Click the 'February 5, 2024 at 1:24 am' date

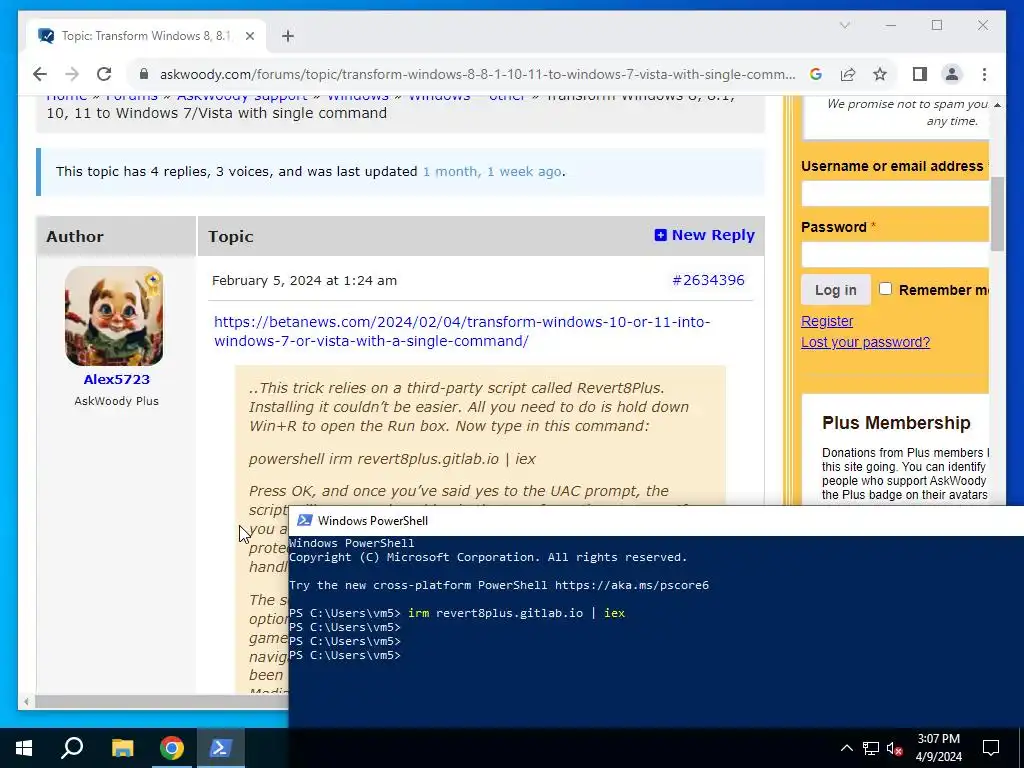click(x=304, y=281)
